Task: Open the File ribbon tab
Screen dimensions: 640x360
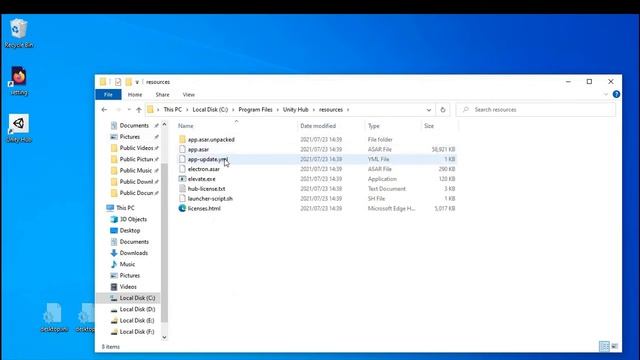Action: click(108, 94)
